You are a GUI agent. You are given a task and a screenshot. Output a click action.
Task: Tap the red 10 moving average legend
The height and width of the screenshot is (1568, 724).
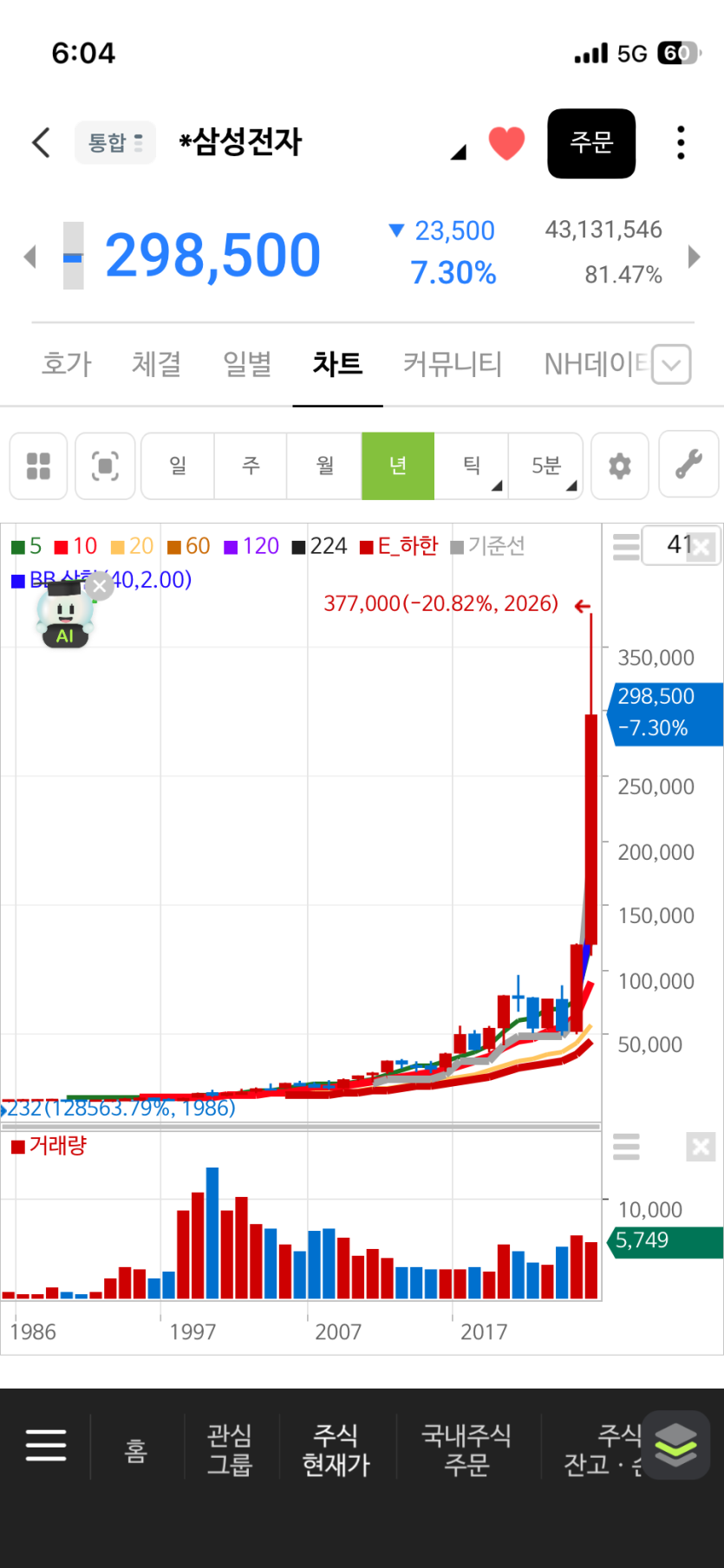(75, 546)
